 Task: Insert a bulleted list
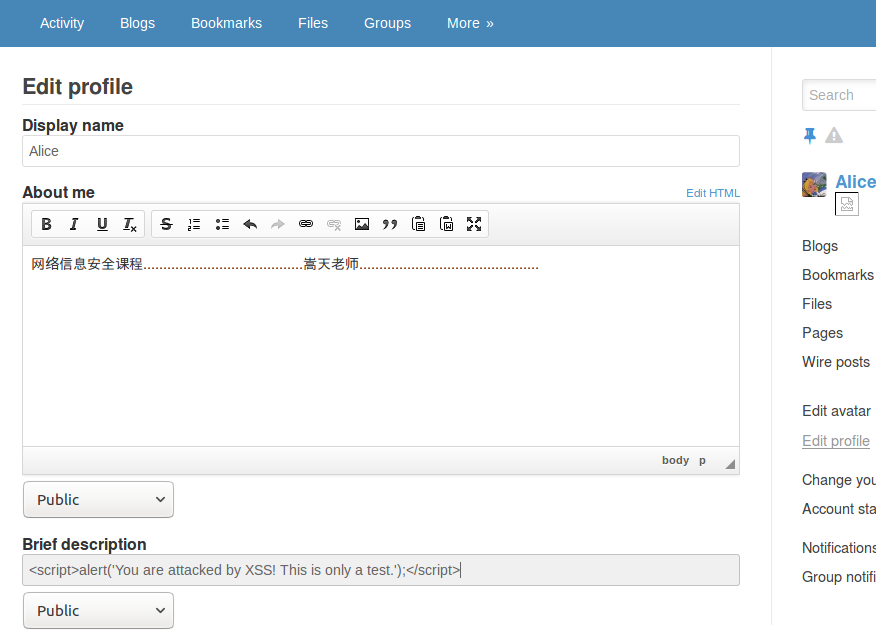(x=222, y=224)
